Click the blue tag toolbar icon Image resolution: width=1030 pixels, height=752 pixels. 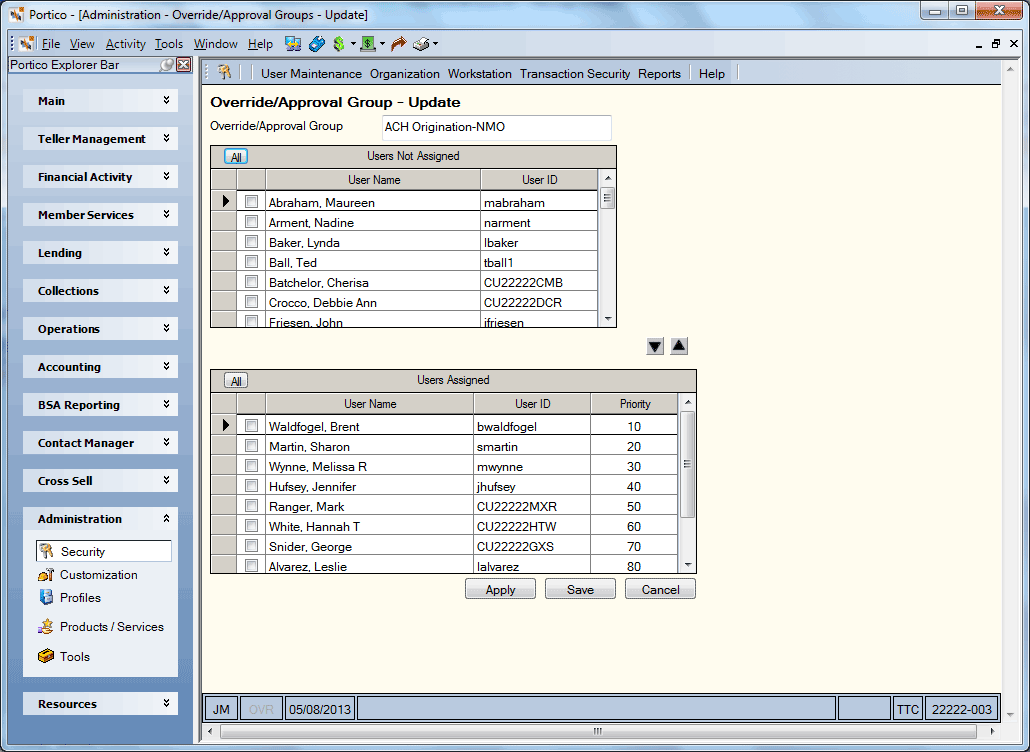point(317,44)
